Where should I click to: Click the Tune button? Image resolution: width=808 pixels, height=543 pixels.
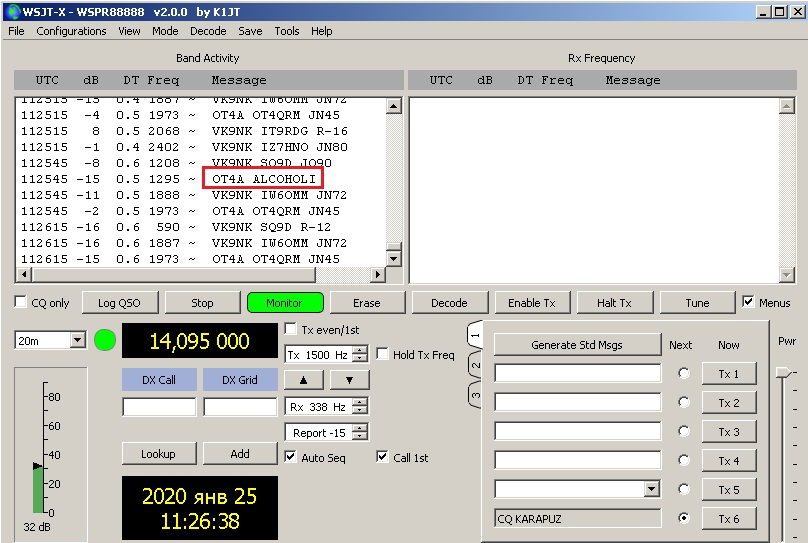tap(697, 303)
